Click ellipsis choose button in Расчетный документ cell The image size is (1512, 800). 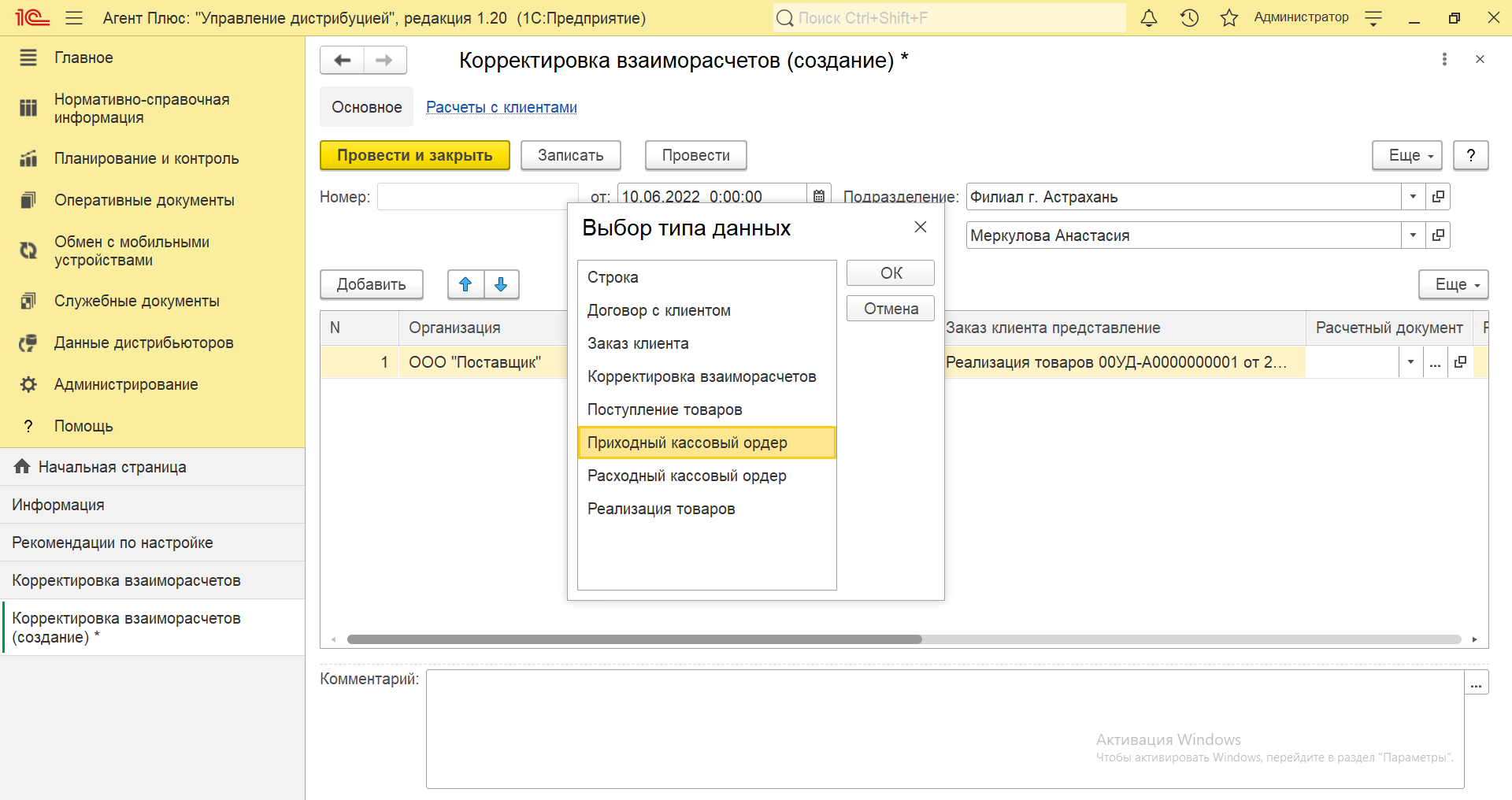1435,362
